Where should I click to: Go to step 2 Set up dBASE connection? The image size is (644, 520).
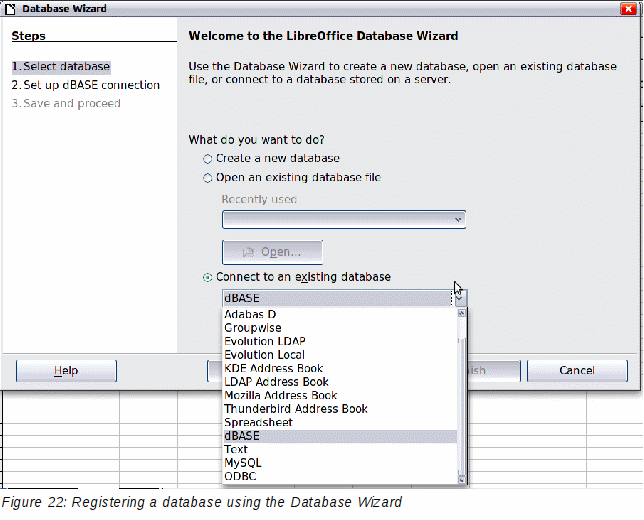tap(85, 85)
